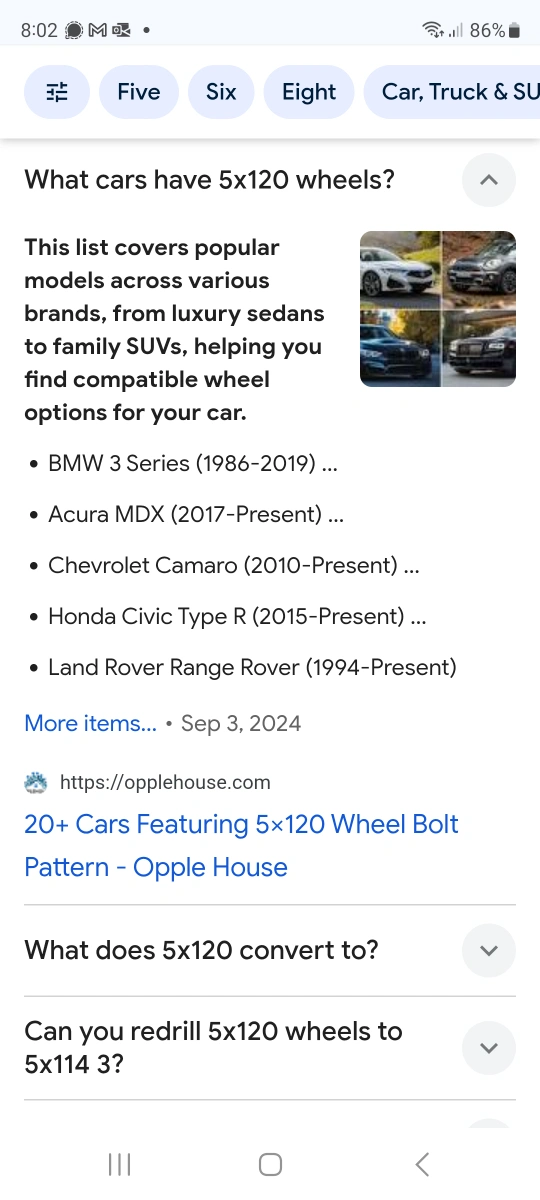Tap the Opple House site favicon
This screenshot has height=1200, width=540.
[x=36, y=782]
